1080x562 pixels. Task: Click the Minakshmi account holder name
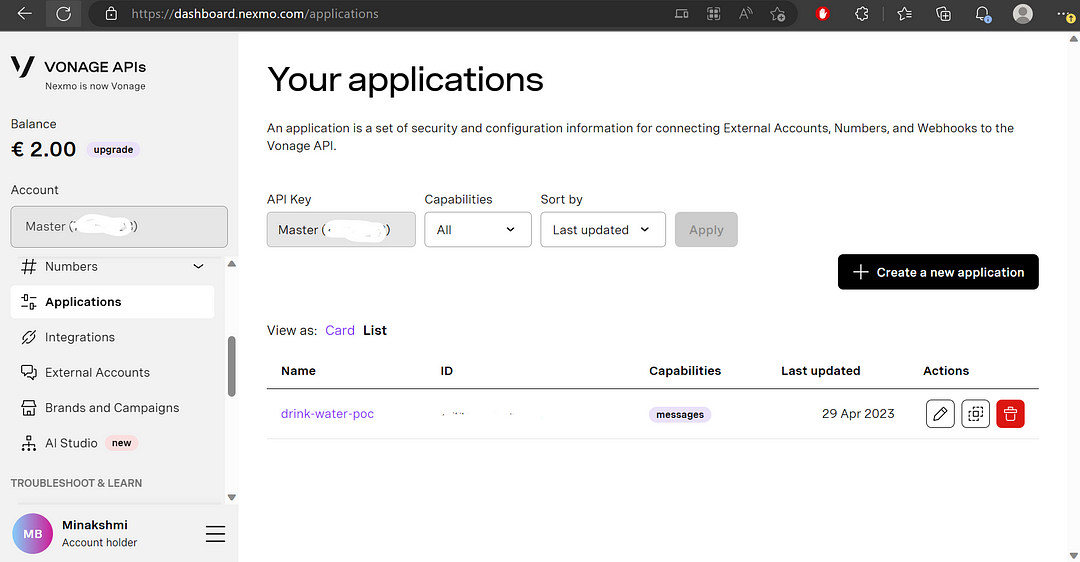tap(95, 525)
